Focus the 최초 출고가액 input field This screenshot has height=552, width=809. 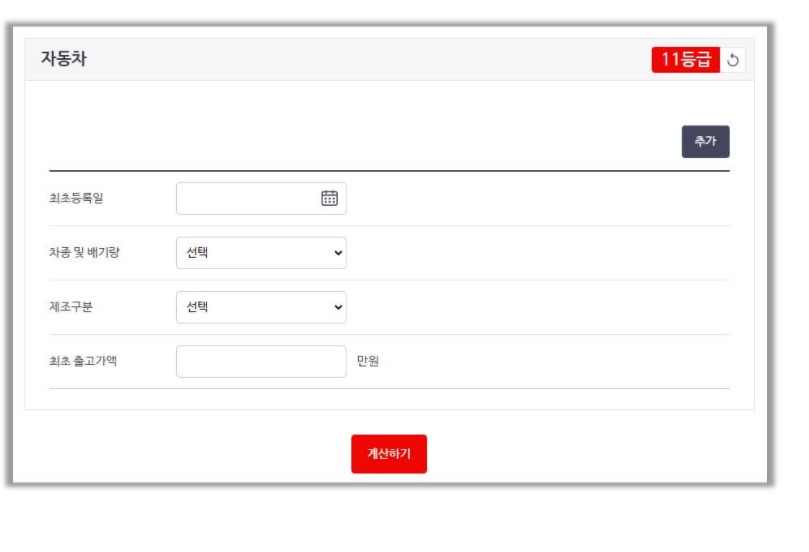pyautogui.click(x=261, y=362)
